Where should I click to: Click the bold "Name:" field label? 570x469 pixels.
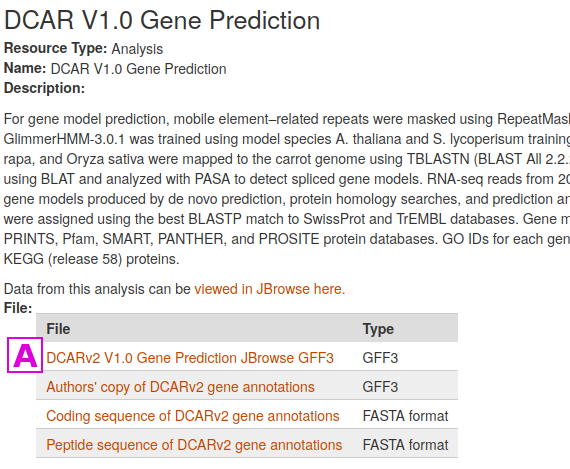pos(25,68)
